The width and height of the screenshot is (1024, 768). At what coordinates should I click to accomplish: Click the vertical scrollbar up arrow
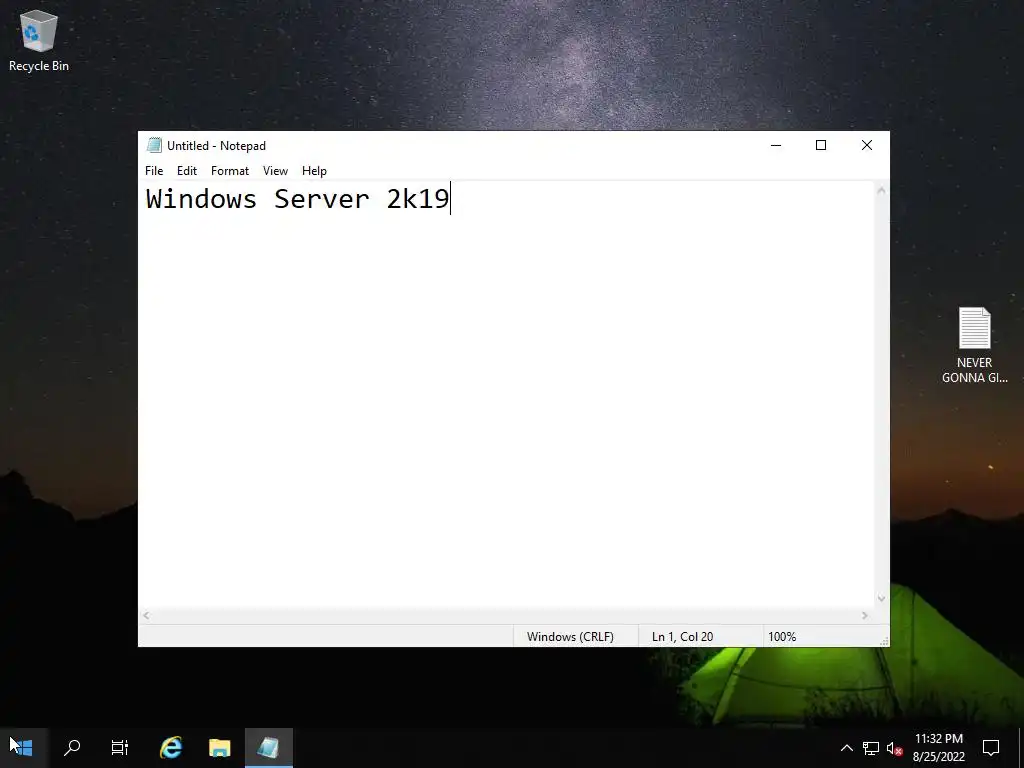[x=881, y=190]
